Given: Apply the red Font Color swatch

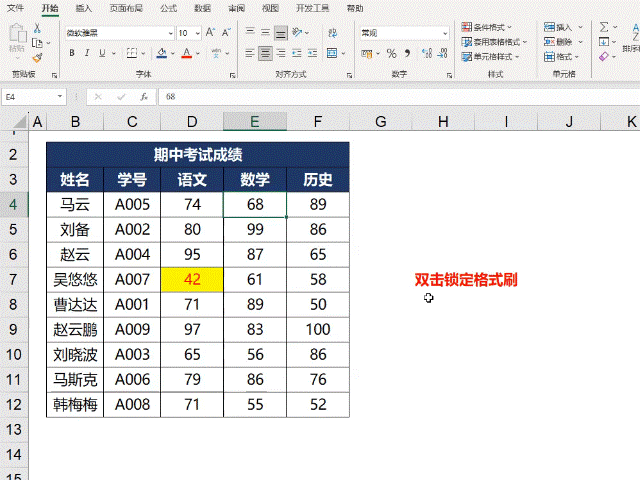Looking at the screenshot, I should (x=187, y=53).
